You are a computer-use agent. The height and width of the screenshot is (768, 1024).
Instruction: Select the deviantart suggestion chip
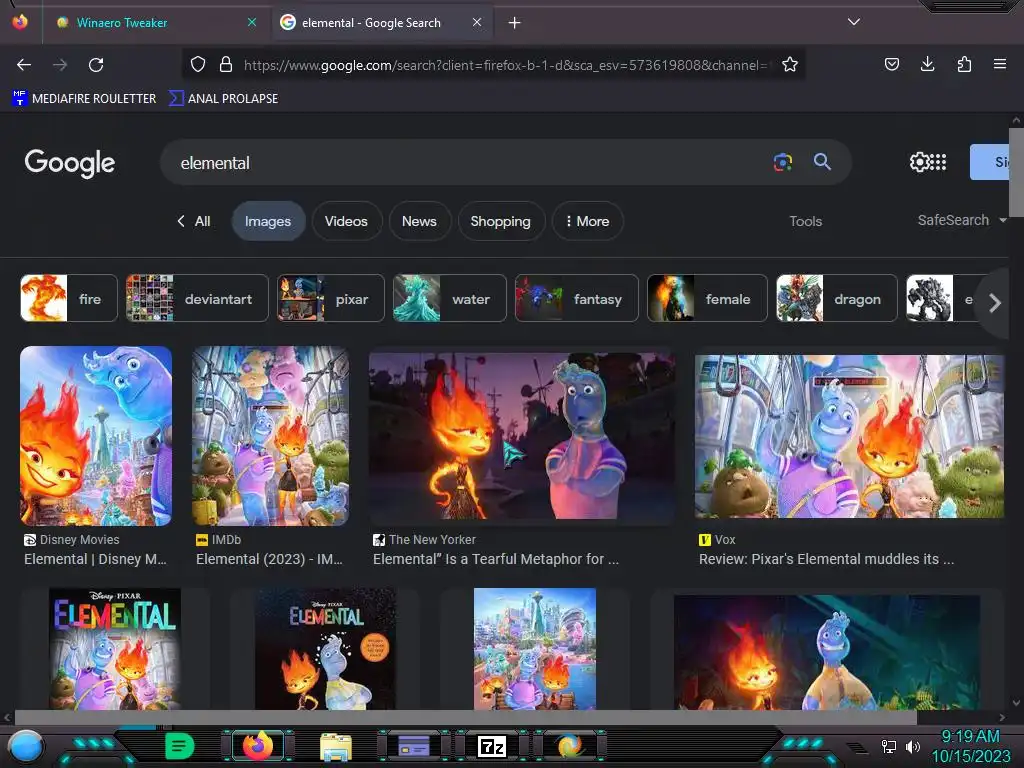click(x=197, y=298)
